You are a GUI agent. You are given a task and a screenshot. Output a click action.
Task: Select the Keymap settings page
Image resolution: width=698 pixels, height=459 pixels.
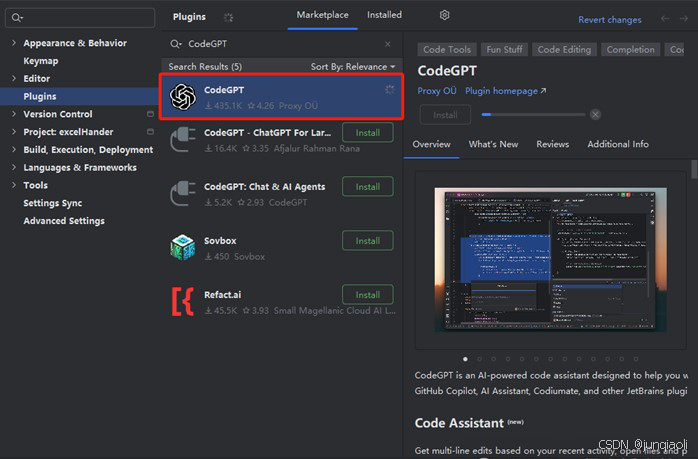point(41,61)
